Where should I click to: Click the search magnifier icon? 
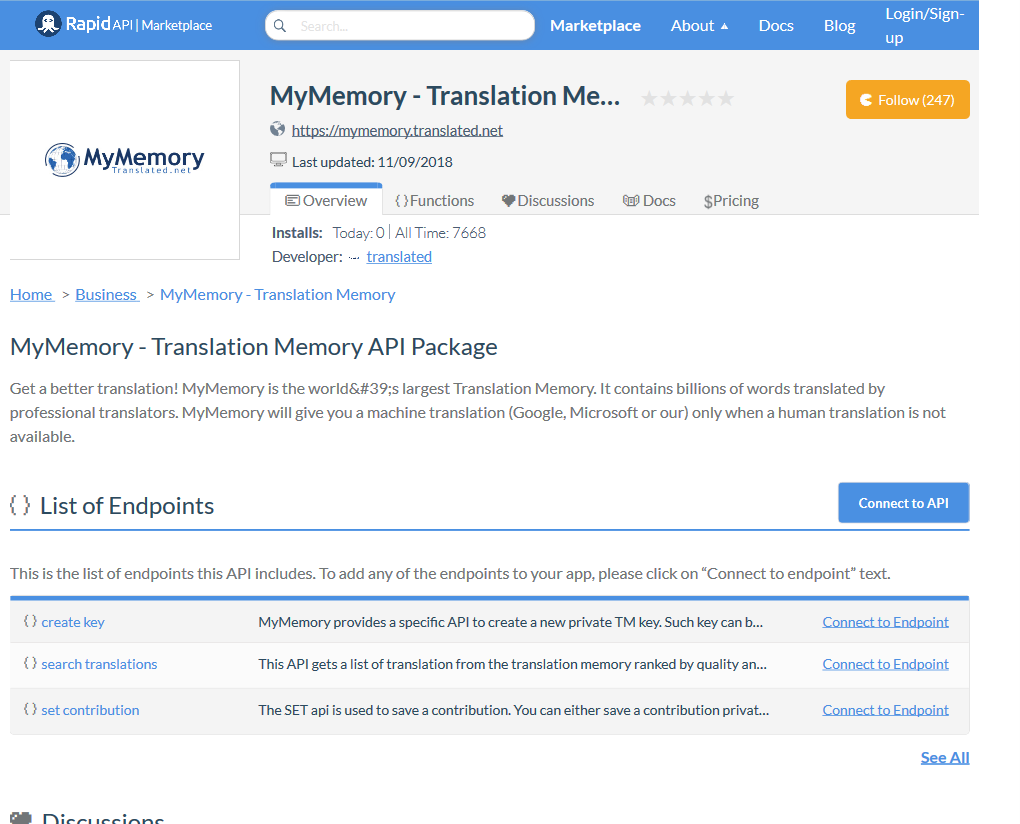[x=280, y=26]
